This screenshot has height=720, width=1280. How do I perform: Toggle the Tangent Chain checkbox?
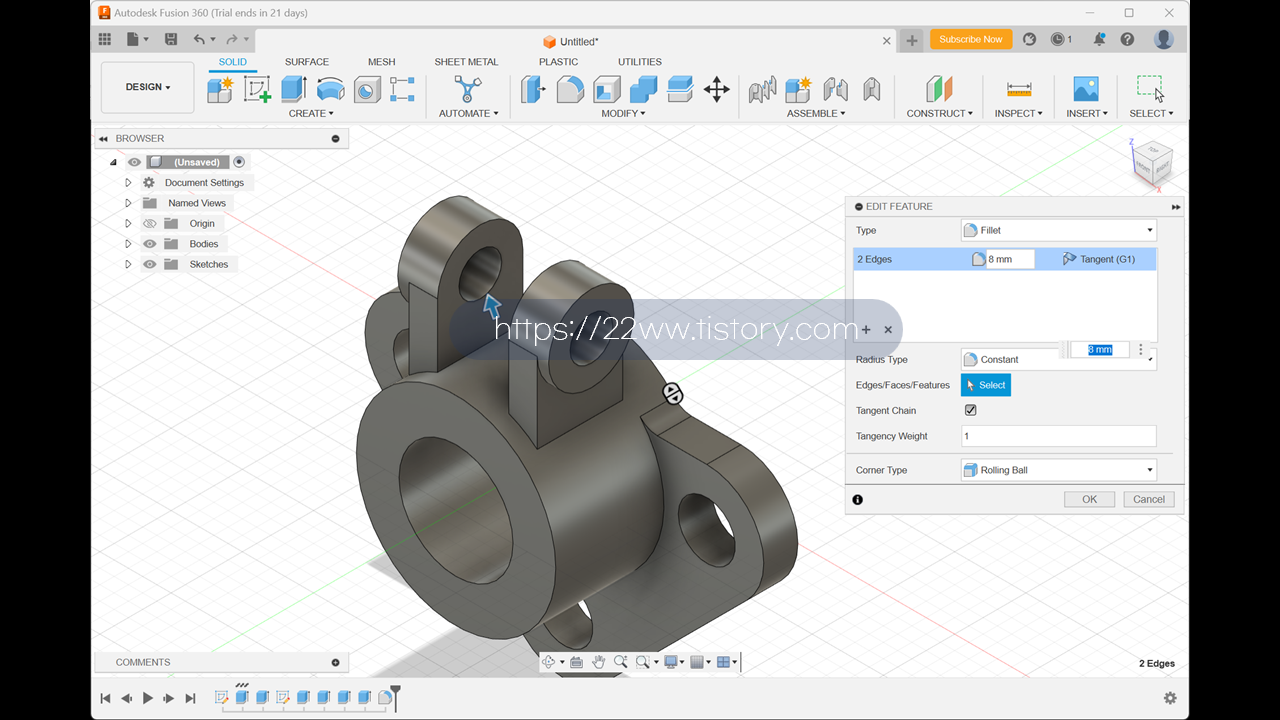click(x=970, y=410)
